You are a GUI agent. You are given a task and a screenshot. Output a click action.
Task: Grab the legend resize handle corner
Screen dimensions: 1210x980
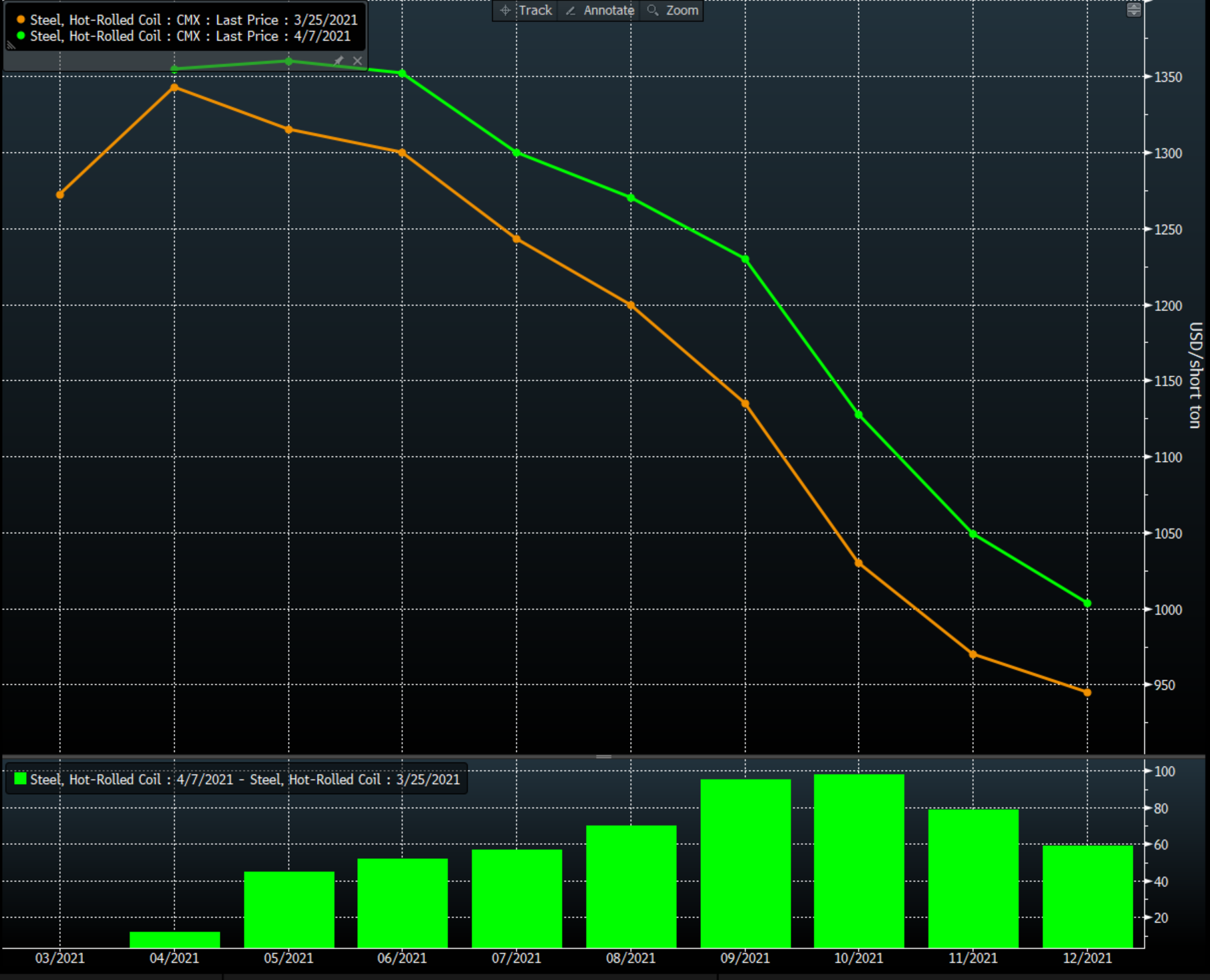11,45
